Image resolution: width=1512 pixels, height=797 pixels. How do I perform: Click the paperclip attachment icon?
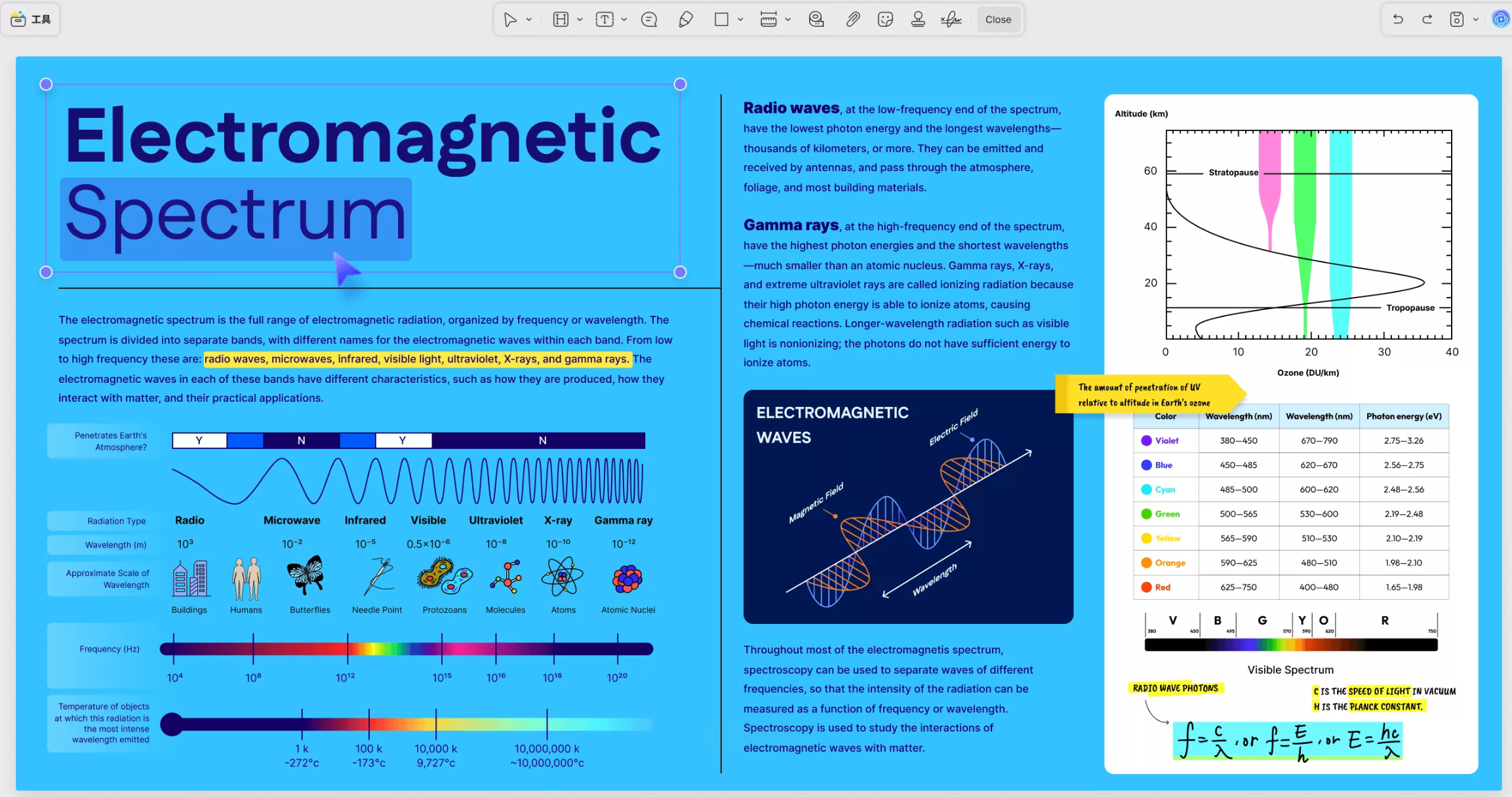pos(852,20)
